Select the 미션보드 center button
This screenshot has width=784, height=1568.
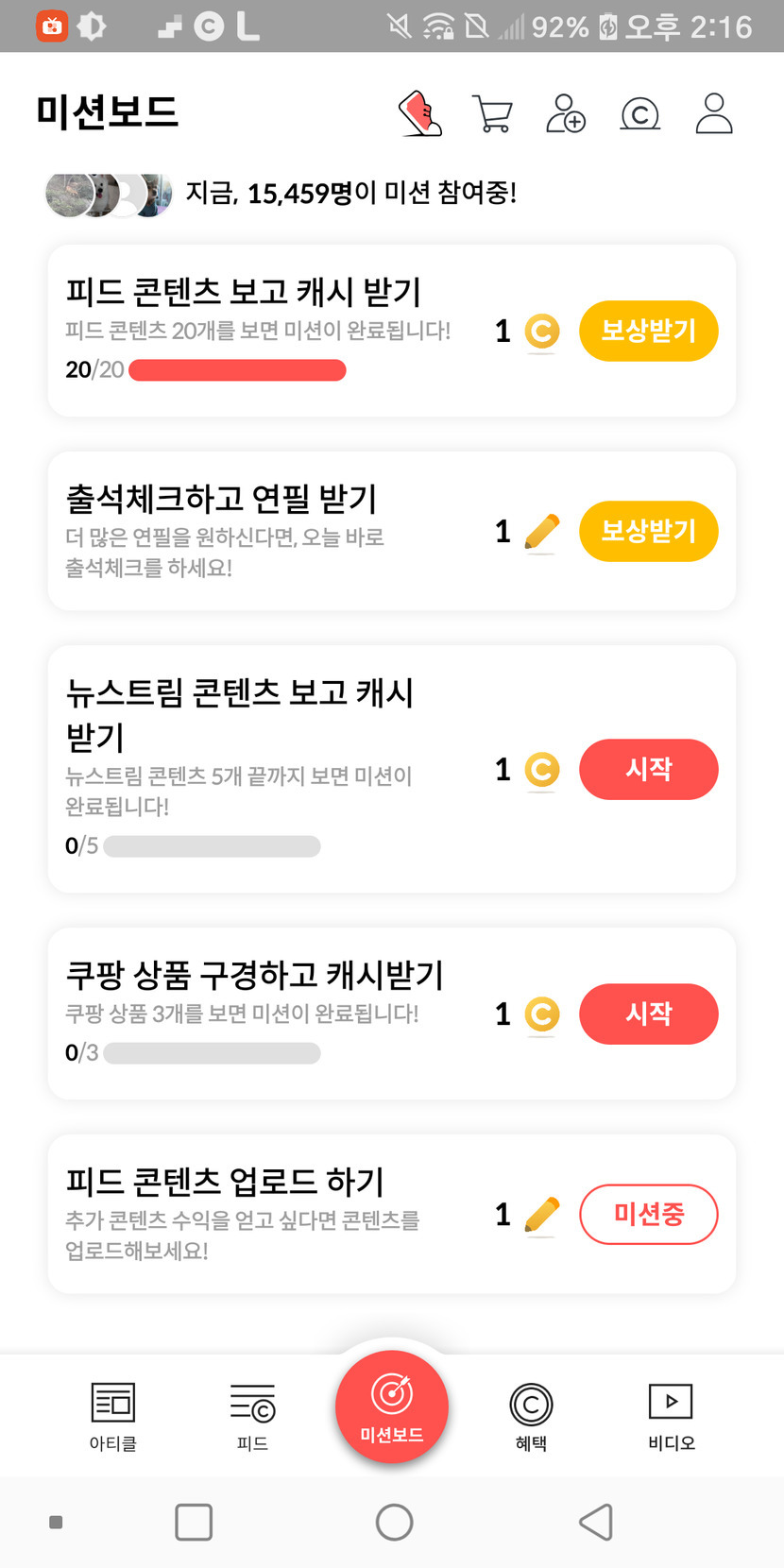pos(392,1407)
